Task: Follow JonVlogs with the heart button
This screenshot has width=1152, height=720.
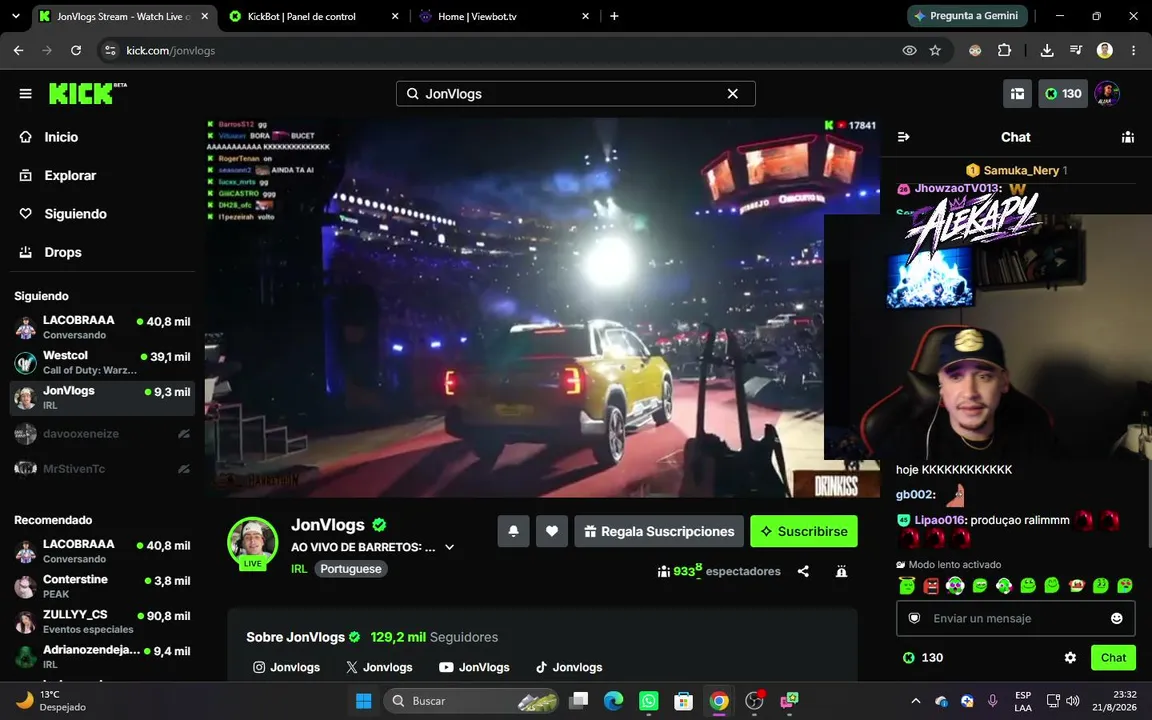Action: click(552, 531)
